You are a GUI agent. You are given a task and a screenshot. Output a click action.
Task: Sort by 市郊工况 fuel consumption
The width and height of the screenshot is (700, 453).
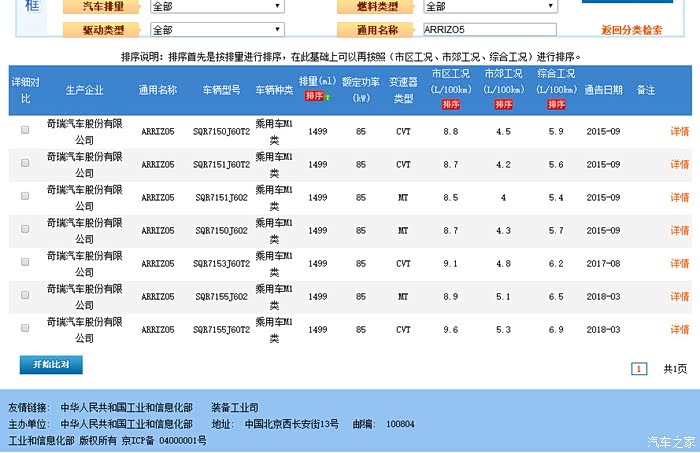click(502, 104)
